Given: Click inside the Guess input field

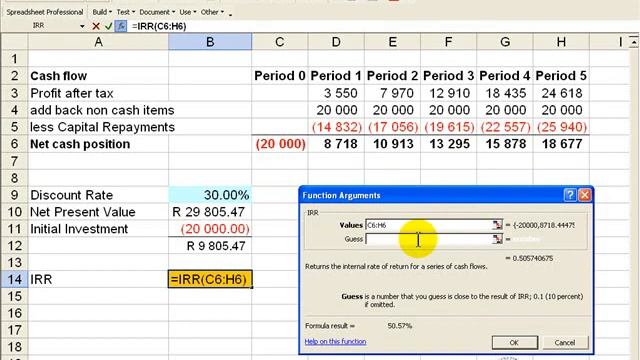Looking at the screenshot, I should coord(429,239).
